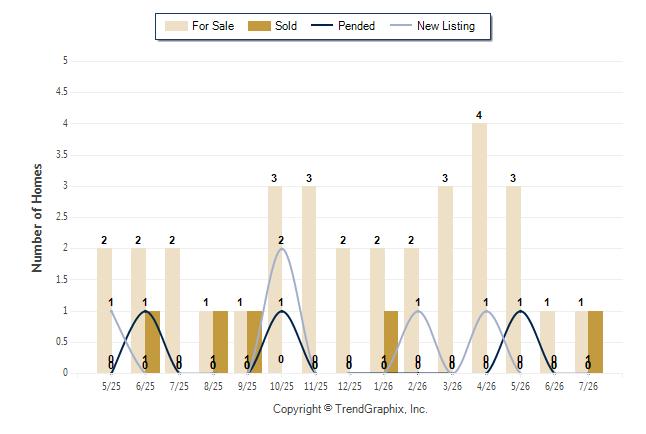The height and width of the screenshot is (434, 646).
Task: Select the 12/25 x-axis label
Action: (349, 386)
